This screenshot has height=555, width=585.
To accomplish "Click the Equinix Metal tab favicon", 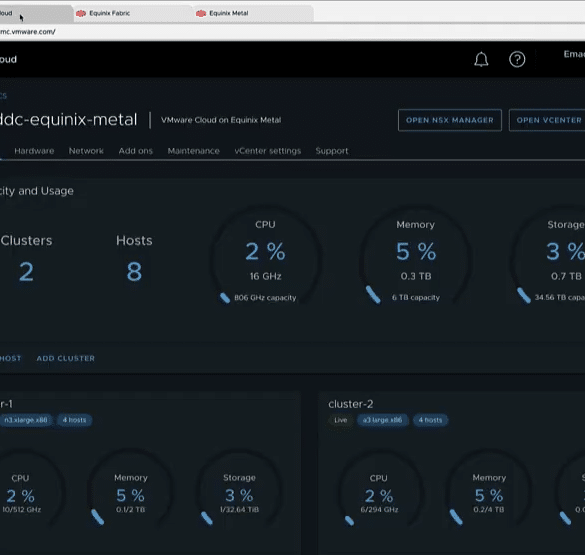I will click(x=201, y=13).
